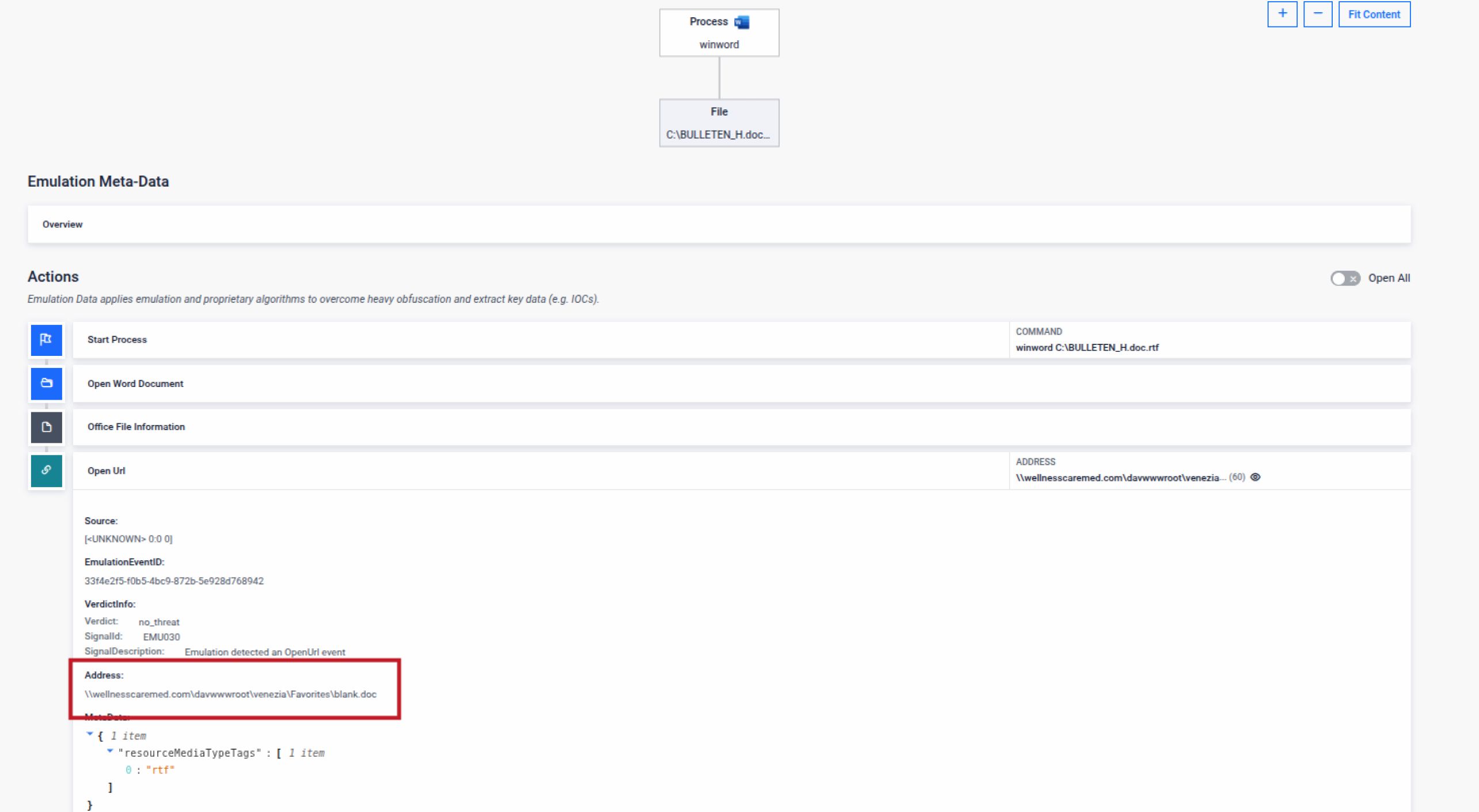Zoom in with the plus button

tap(1282, 14)
